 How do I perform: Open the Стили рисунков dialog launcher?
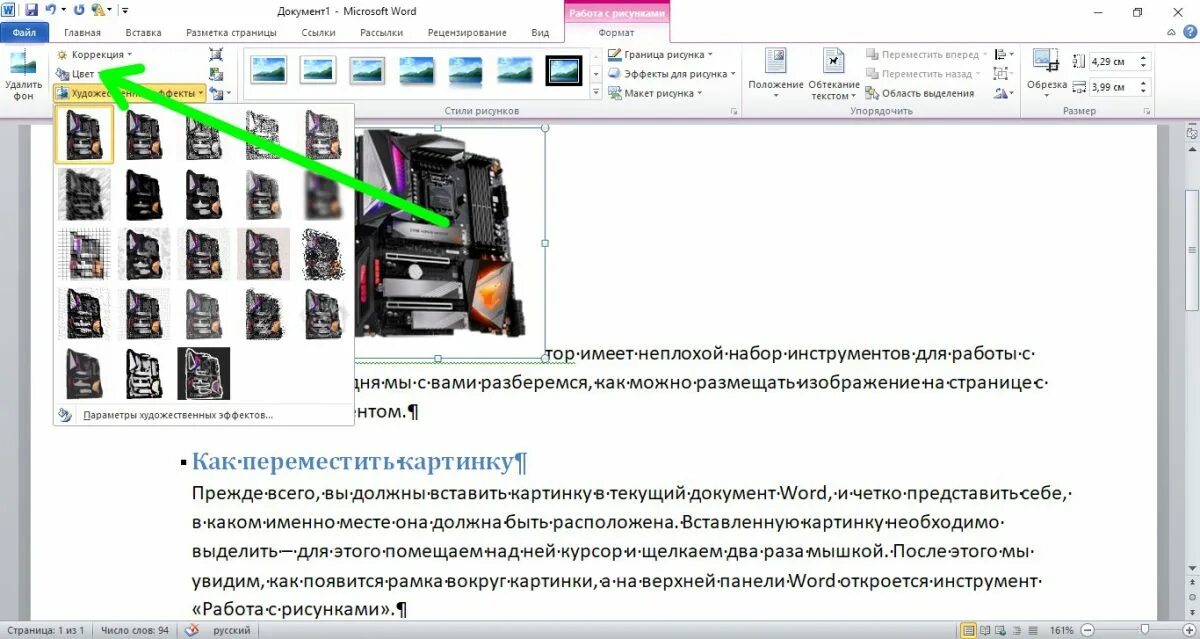[x=735, y=111]
